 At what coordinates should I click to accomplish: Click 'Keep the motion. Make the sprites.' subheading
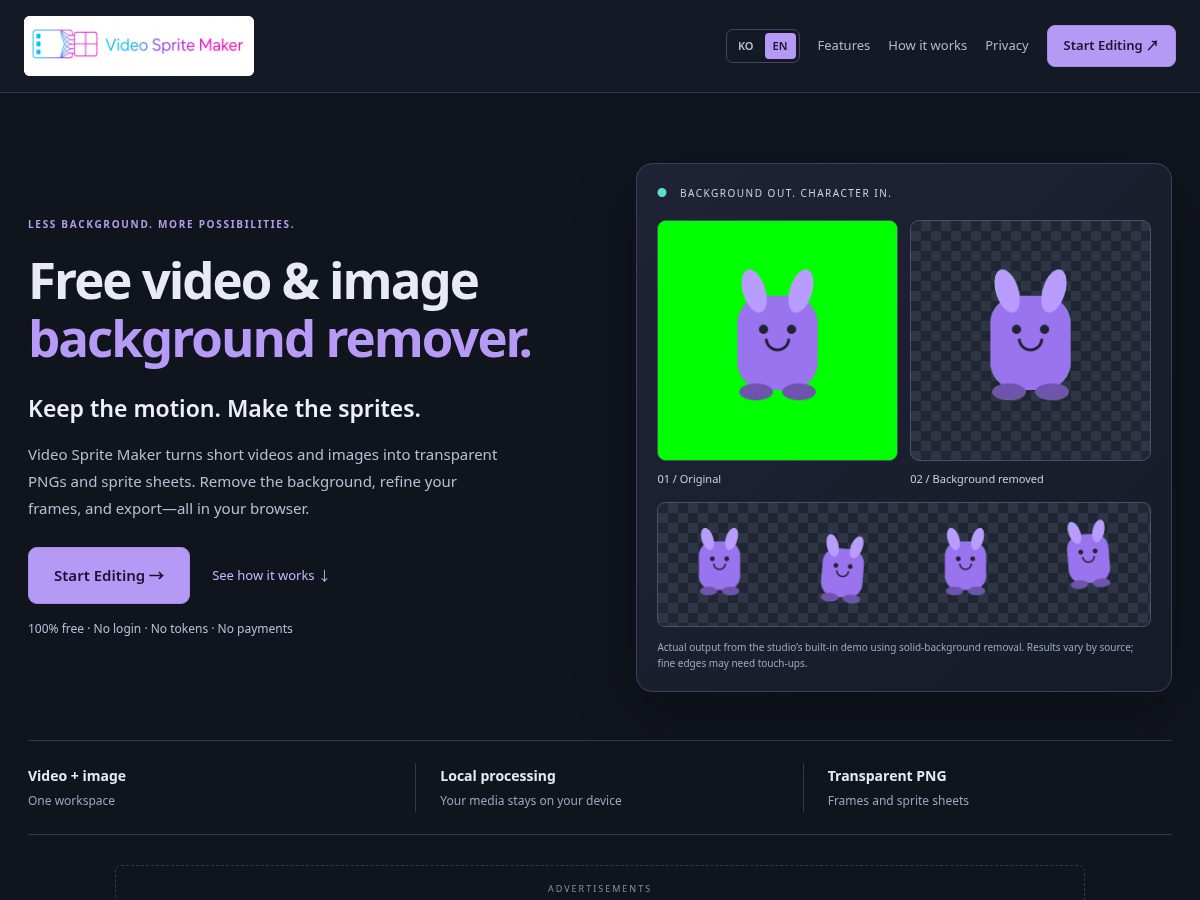(x=224, y=409)
